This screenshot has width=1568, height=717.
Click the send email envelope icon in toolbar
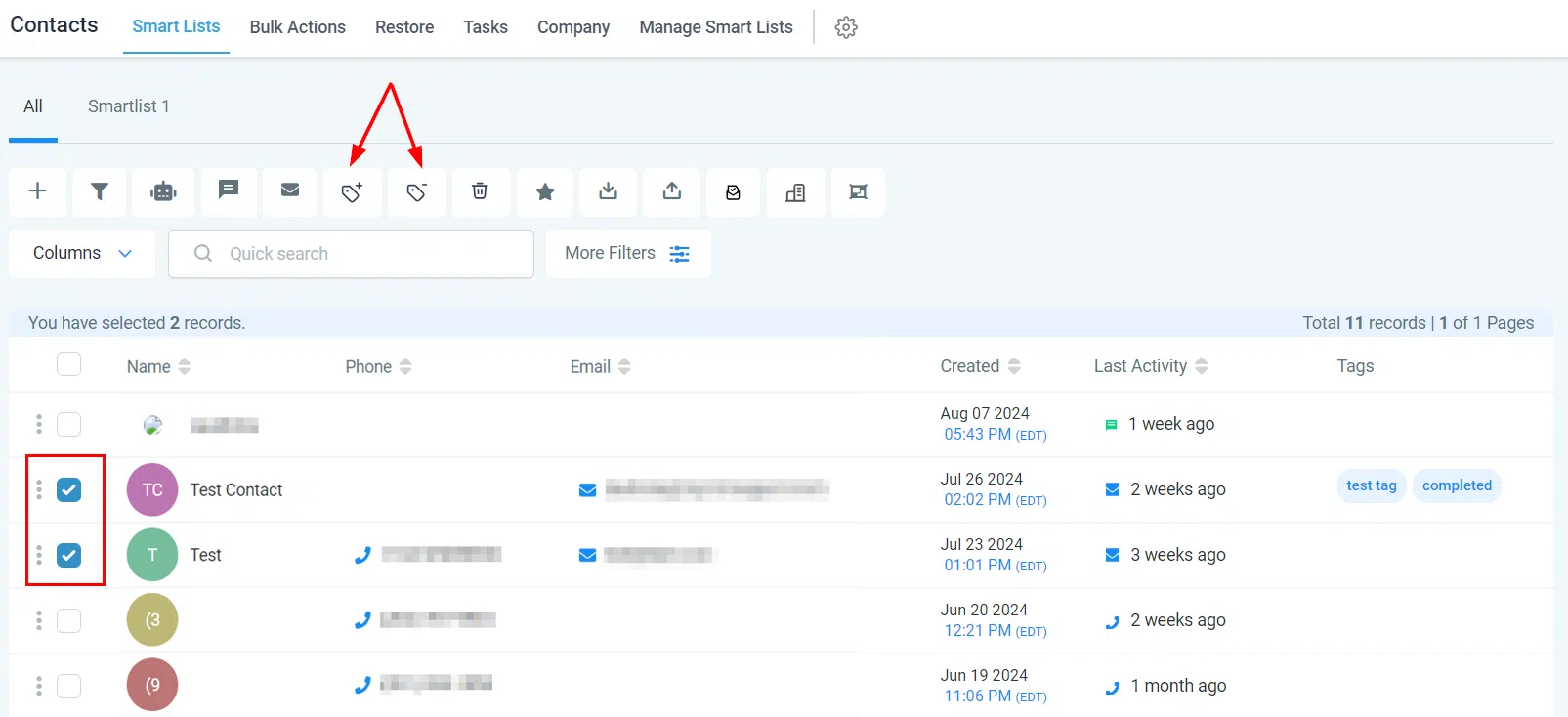coord(290,191)
